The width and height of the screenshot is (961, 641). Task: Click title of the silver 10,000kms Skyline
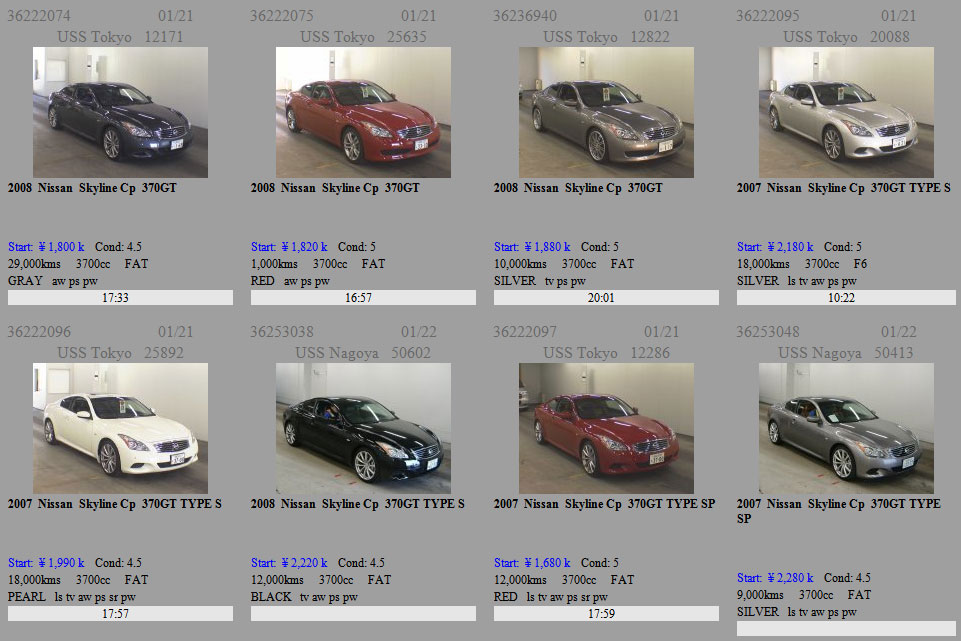pos(578,188)
